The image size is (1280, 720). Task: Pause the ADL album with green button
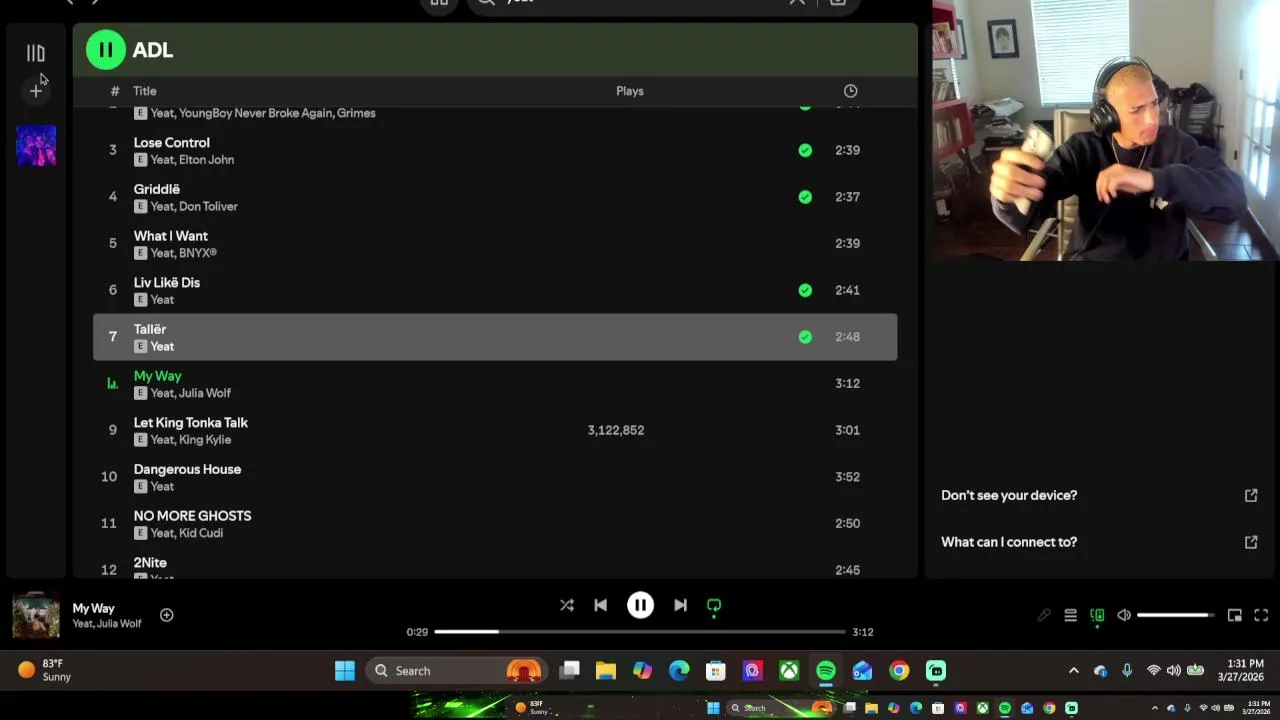[x=105, y=50]
